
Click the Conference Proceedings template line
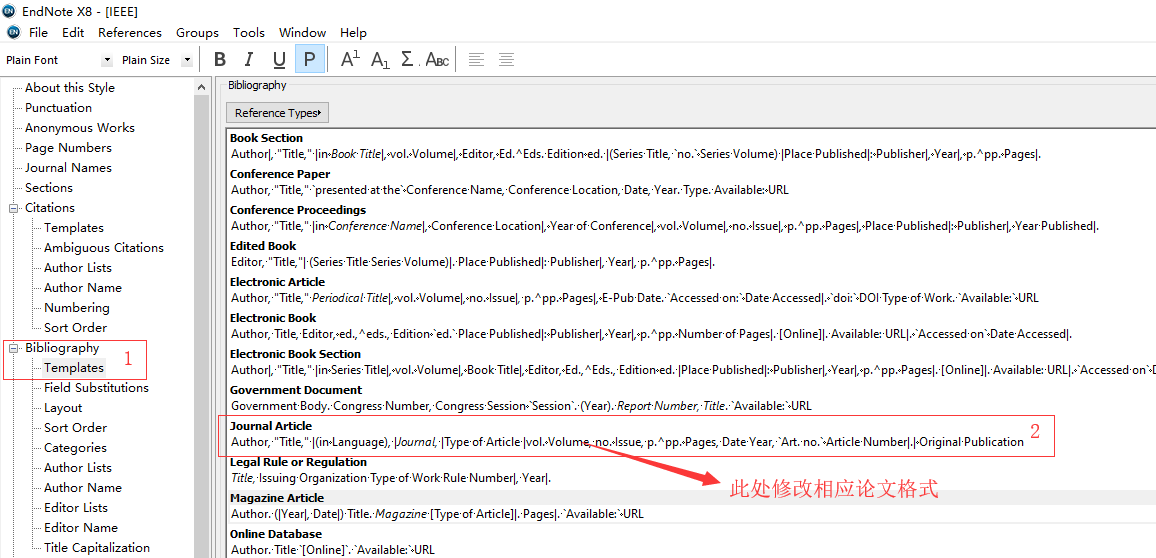point(666,226)
